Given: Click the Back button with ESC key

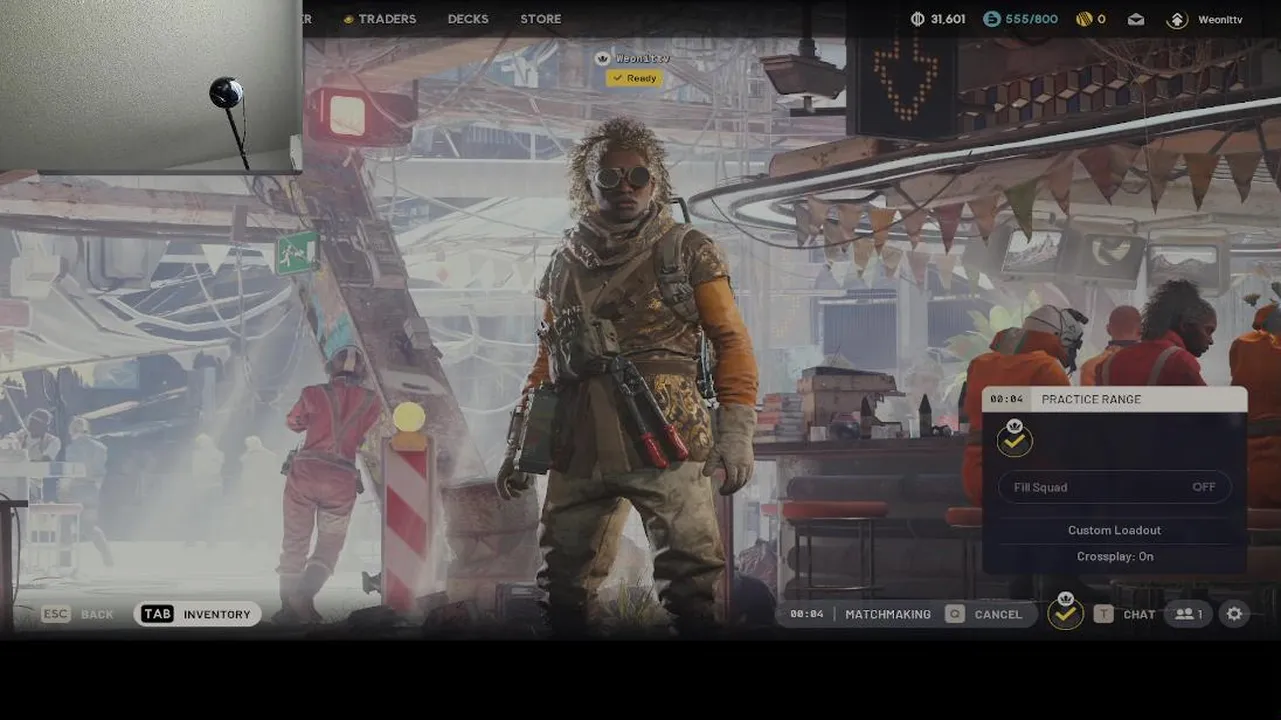Looking at the screenshot, I should coord(78,614).
